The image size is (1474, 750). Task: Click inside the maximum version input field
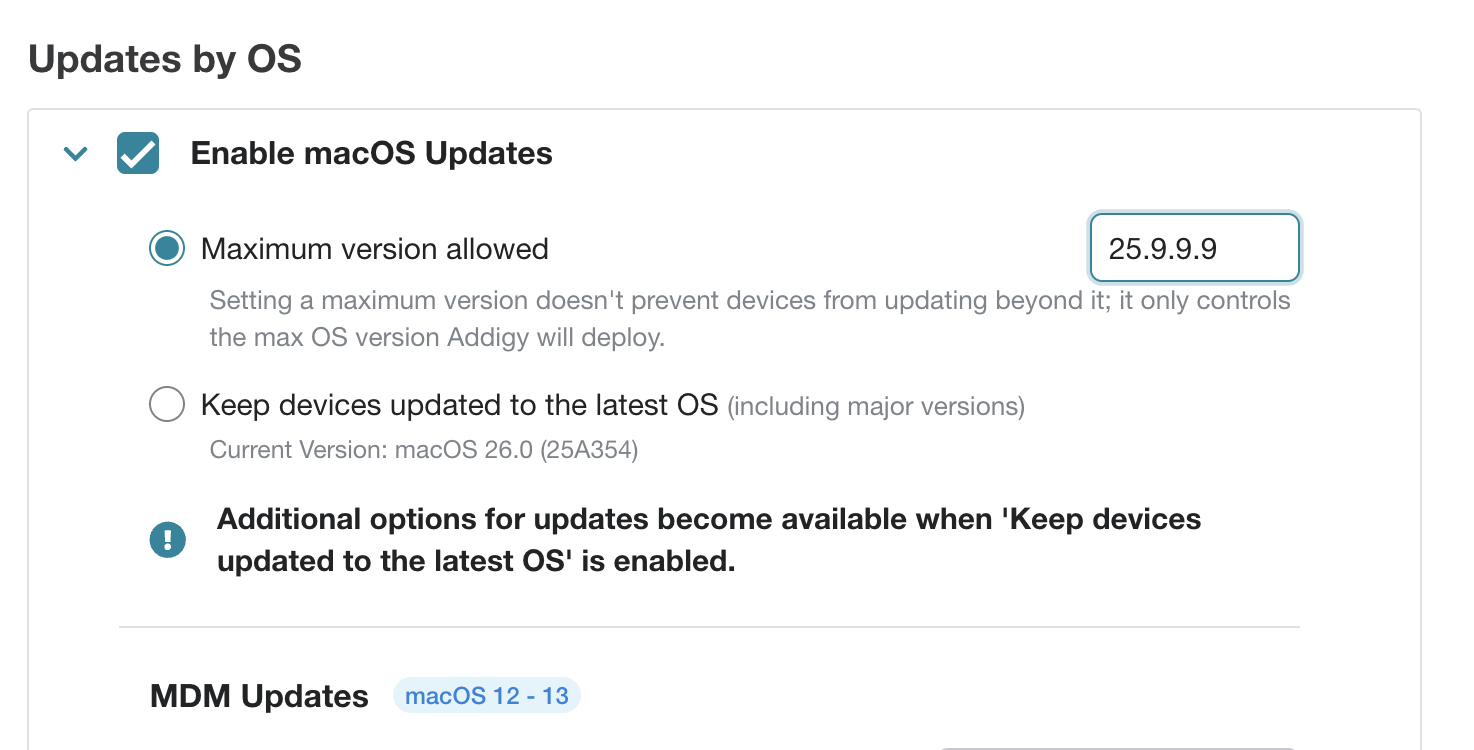[1194, 248]
